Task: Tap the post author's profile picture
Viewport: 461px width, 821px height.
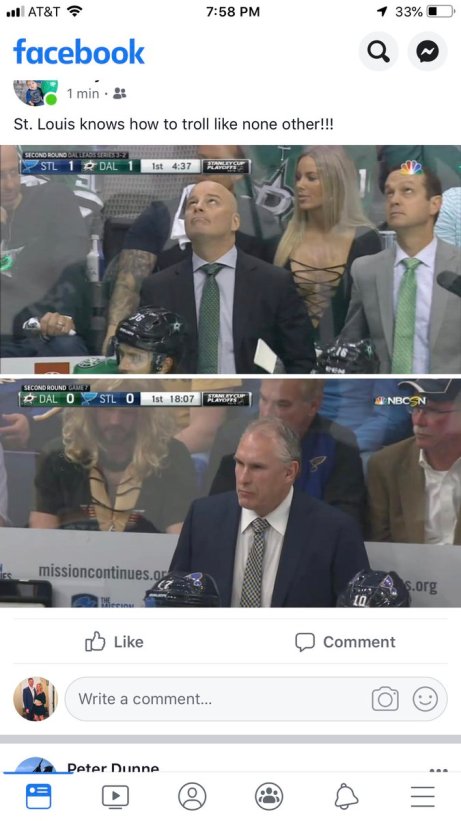Action: point(35,93)
